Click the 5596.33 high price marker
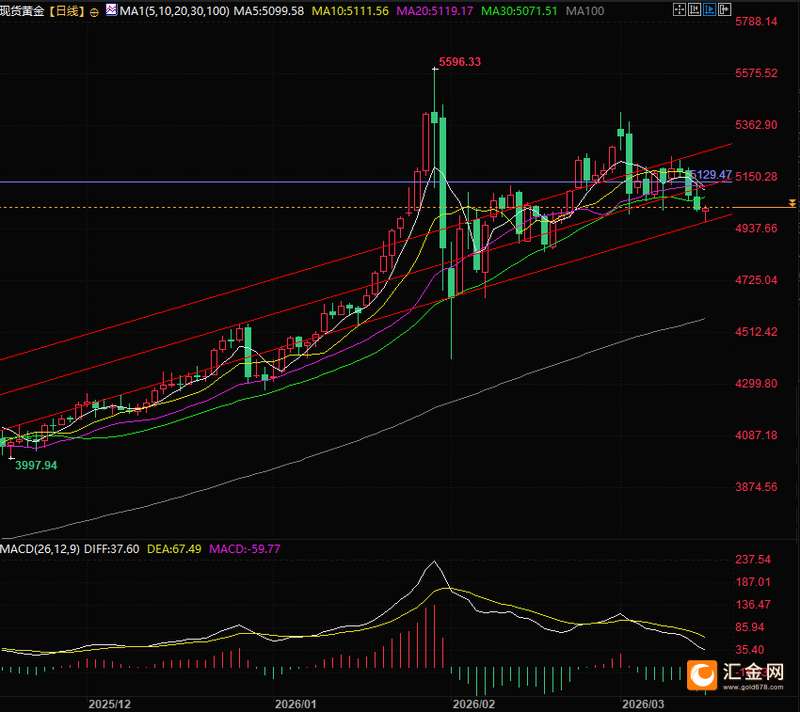This screenshot has width=800, height=712. point(460,62)
